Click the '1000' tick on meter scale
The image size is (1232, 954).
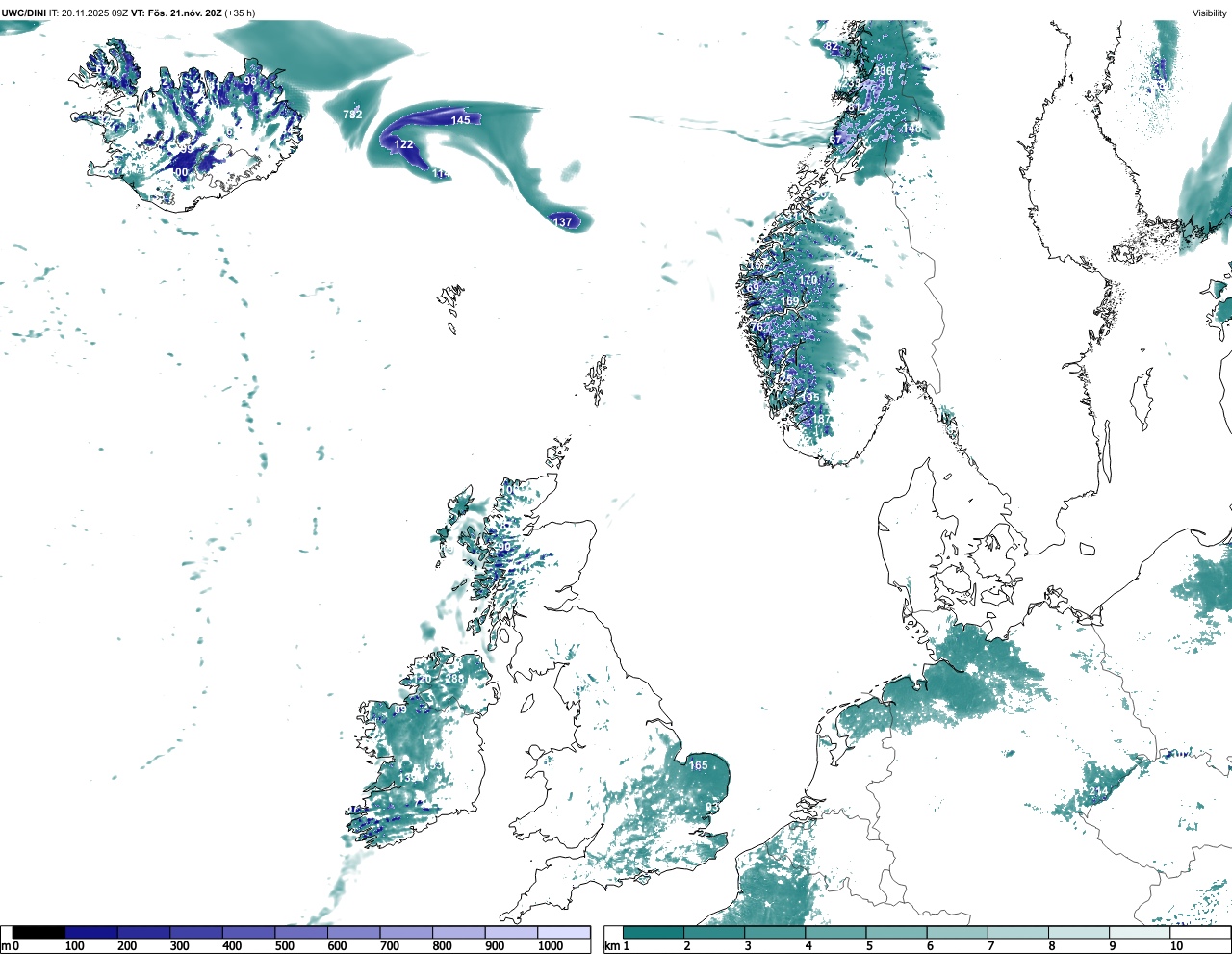[551, 946]
